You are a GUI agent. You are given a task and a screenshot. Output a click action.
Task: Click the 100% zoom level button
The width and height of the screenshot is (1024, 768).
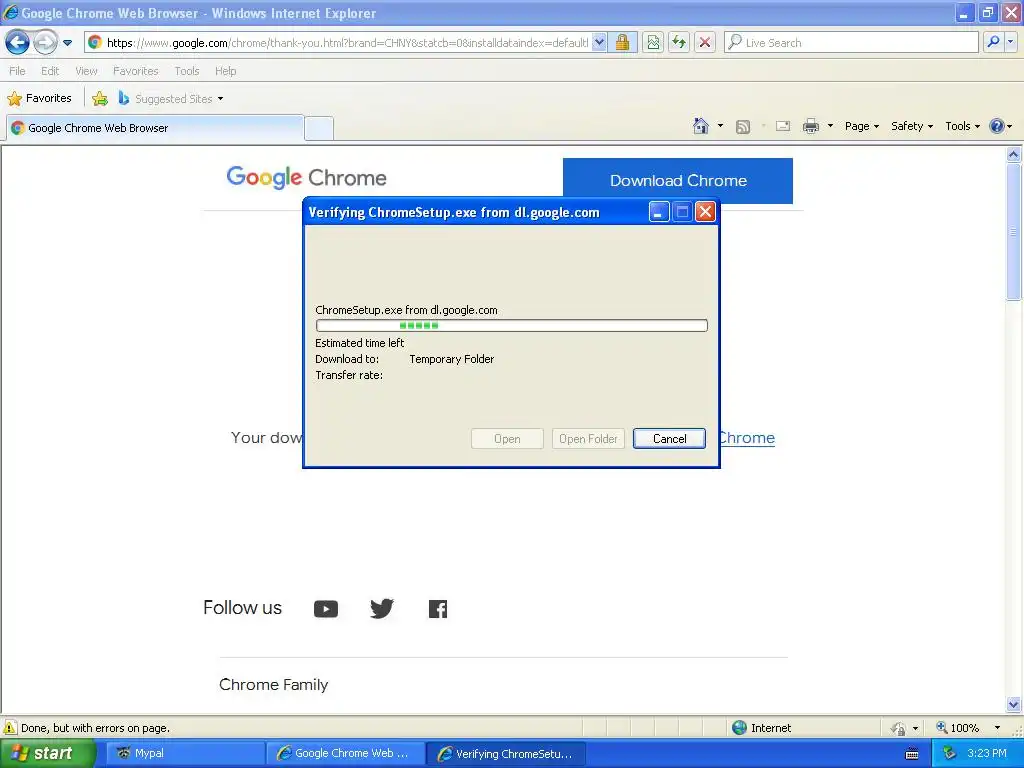tap(959, 728)
